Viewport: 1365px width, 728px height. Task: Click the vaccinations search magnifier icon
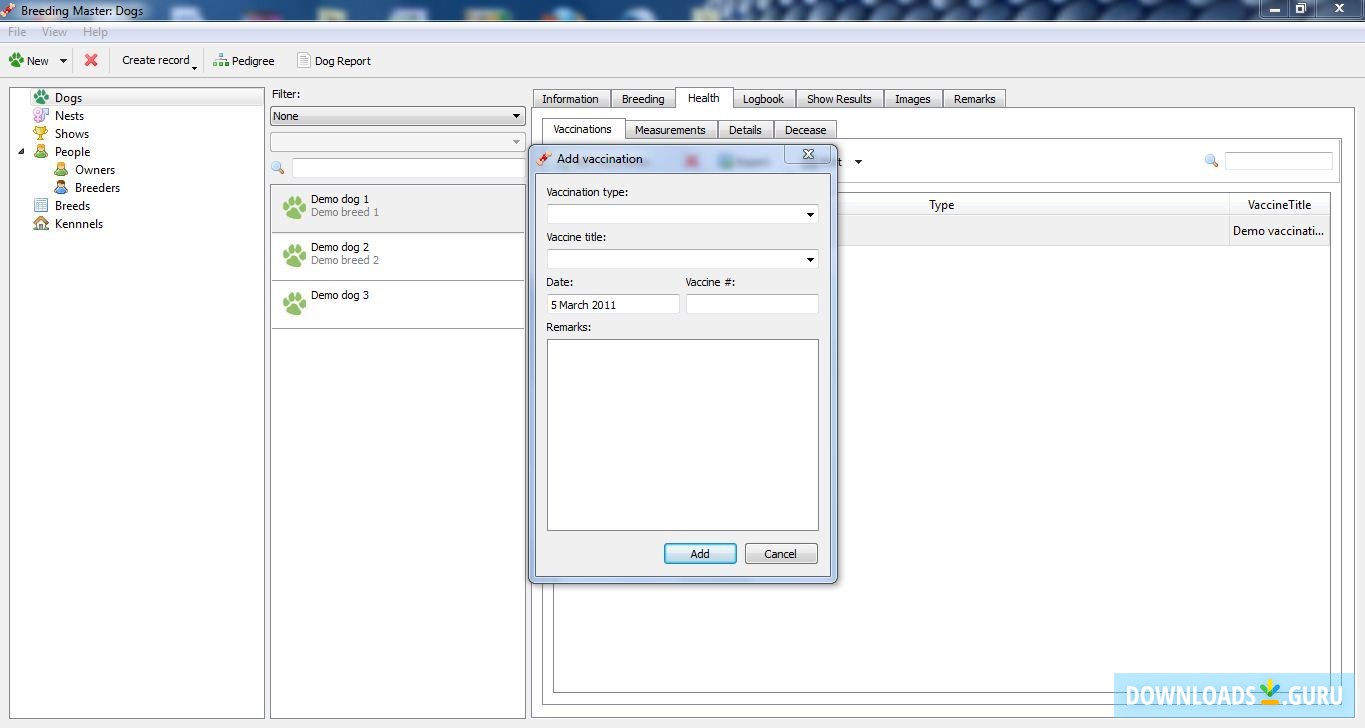point(1211,161)
